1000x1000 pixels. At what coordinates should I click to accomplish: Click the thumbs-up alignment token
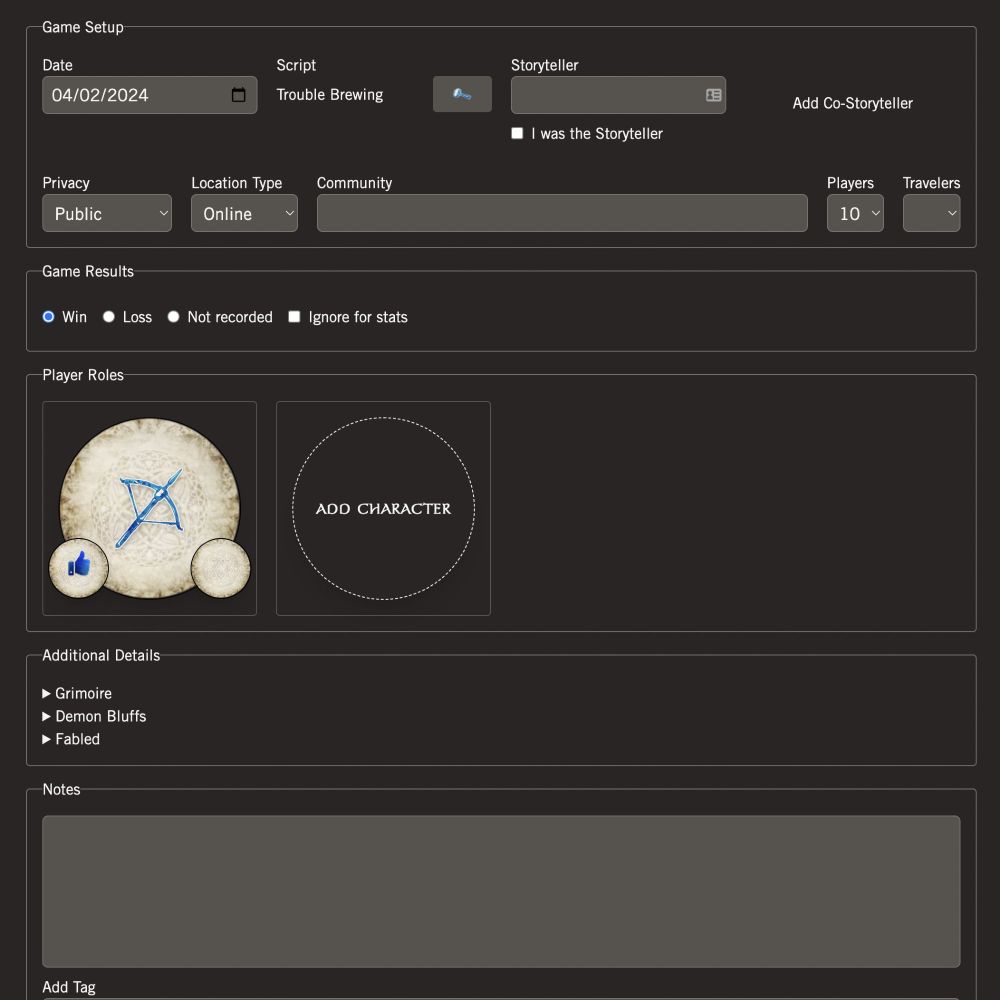(x=79, y=568)
